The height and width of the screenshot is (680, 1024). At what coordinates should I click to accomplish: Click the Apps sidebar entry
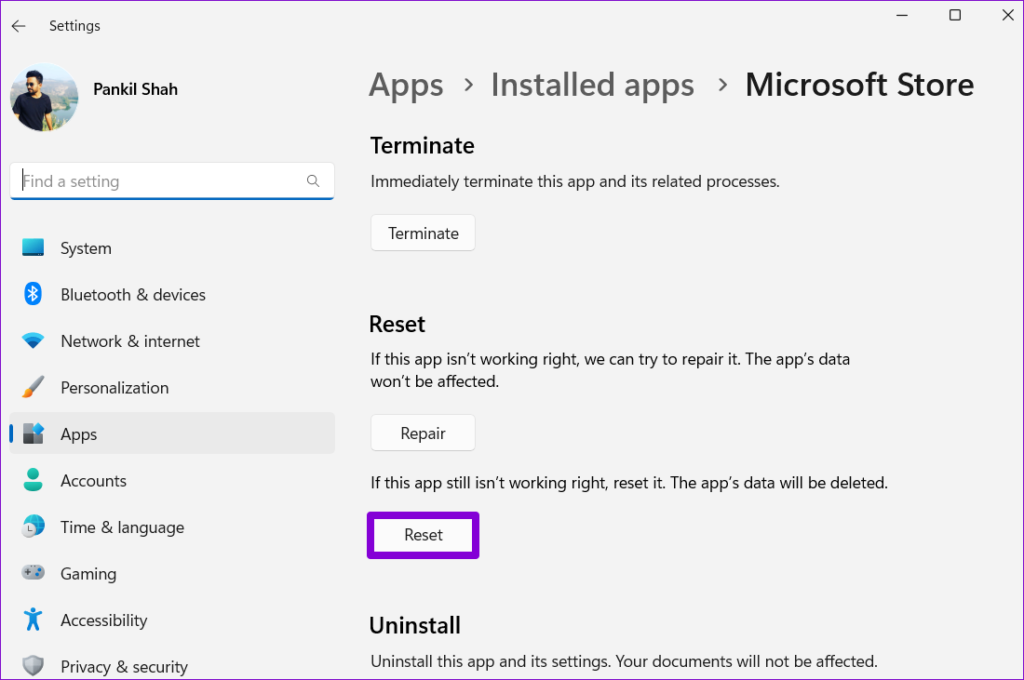[79, 433]
